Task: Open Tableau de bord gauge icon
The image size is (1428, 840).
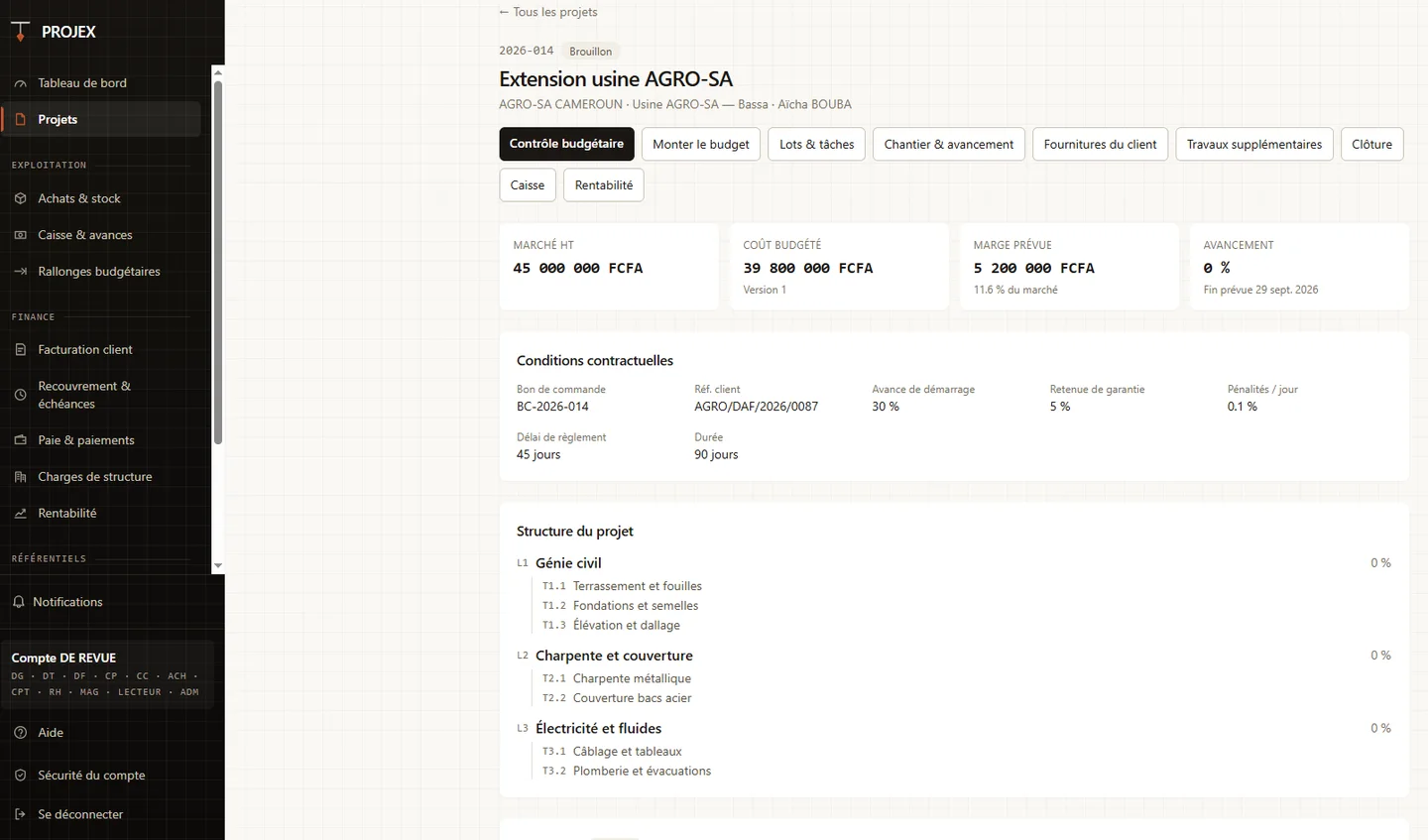Action: (x=20, y=83)
